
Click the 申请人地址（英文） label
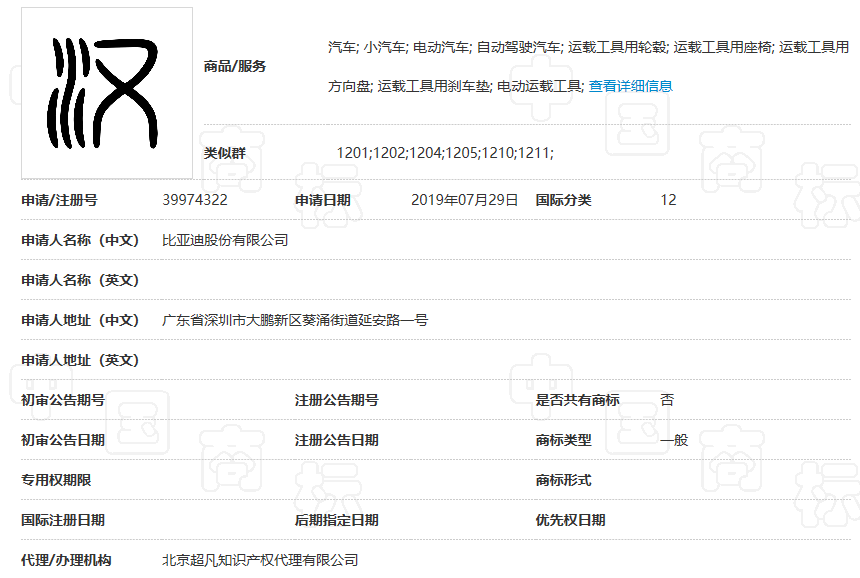pyautogui.click(x=80, y=360)
